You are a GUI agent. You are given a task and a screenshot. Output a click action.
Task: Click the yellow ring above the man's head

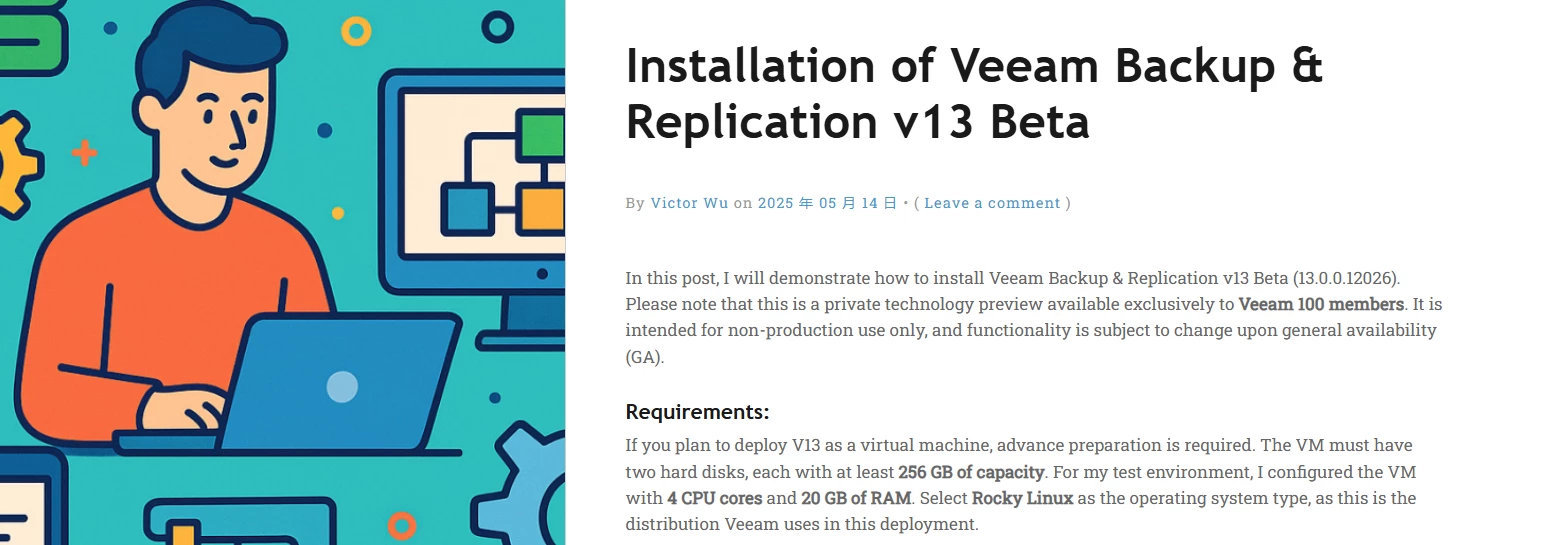click(356, 31)
